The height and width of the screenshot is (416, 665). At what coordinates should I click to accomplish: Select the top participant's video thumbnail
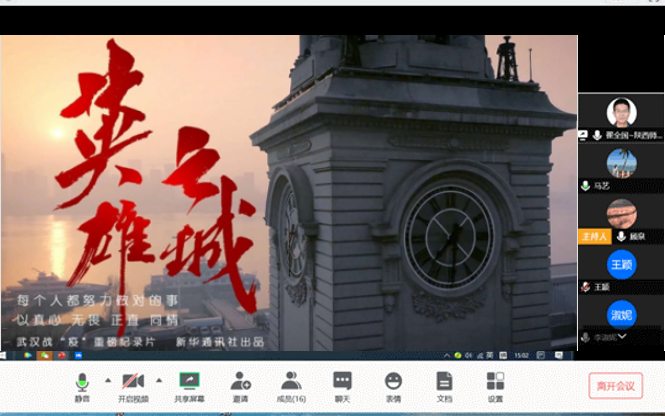click(621, 114)
